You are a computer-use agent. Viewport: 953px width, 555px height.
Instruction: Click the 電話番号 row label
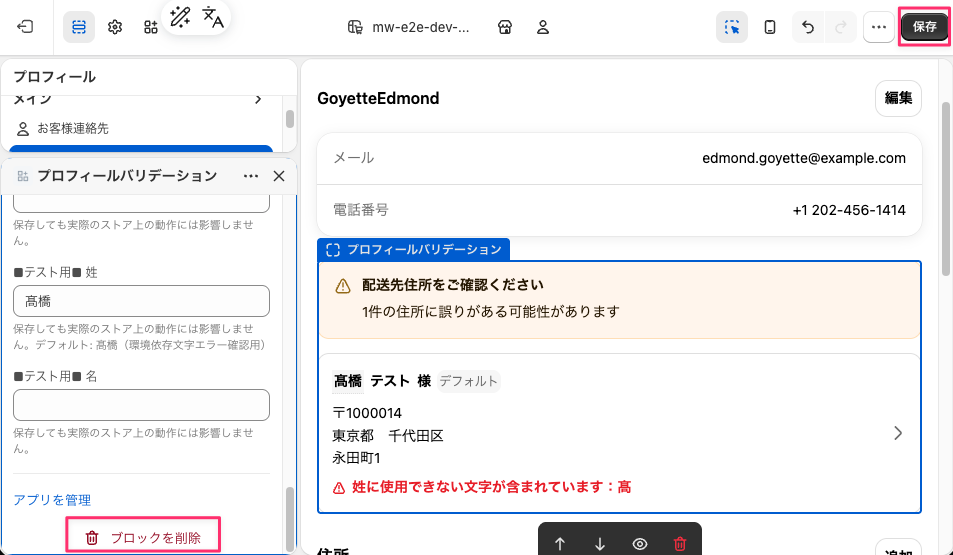click(360, 210)
